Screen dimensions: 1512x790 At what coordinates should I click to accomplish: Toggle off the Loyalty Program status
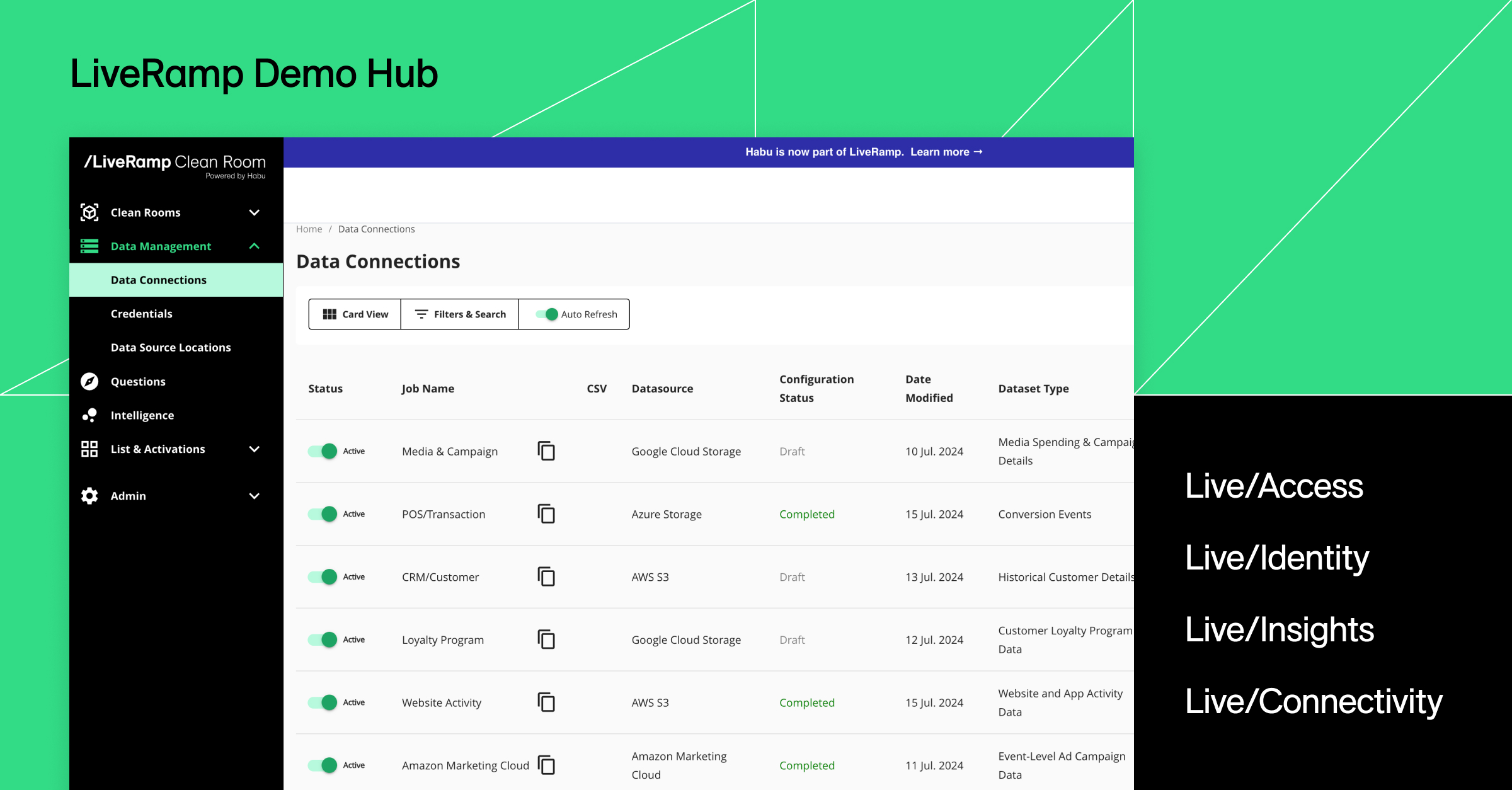click(x=323, y=639)
